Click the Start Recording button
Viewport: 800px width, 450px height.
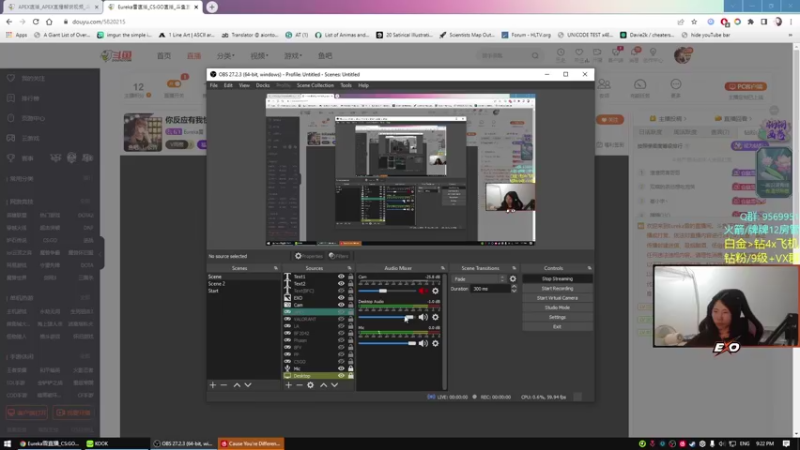point(557,288)
